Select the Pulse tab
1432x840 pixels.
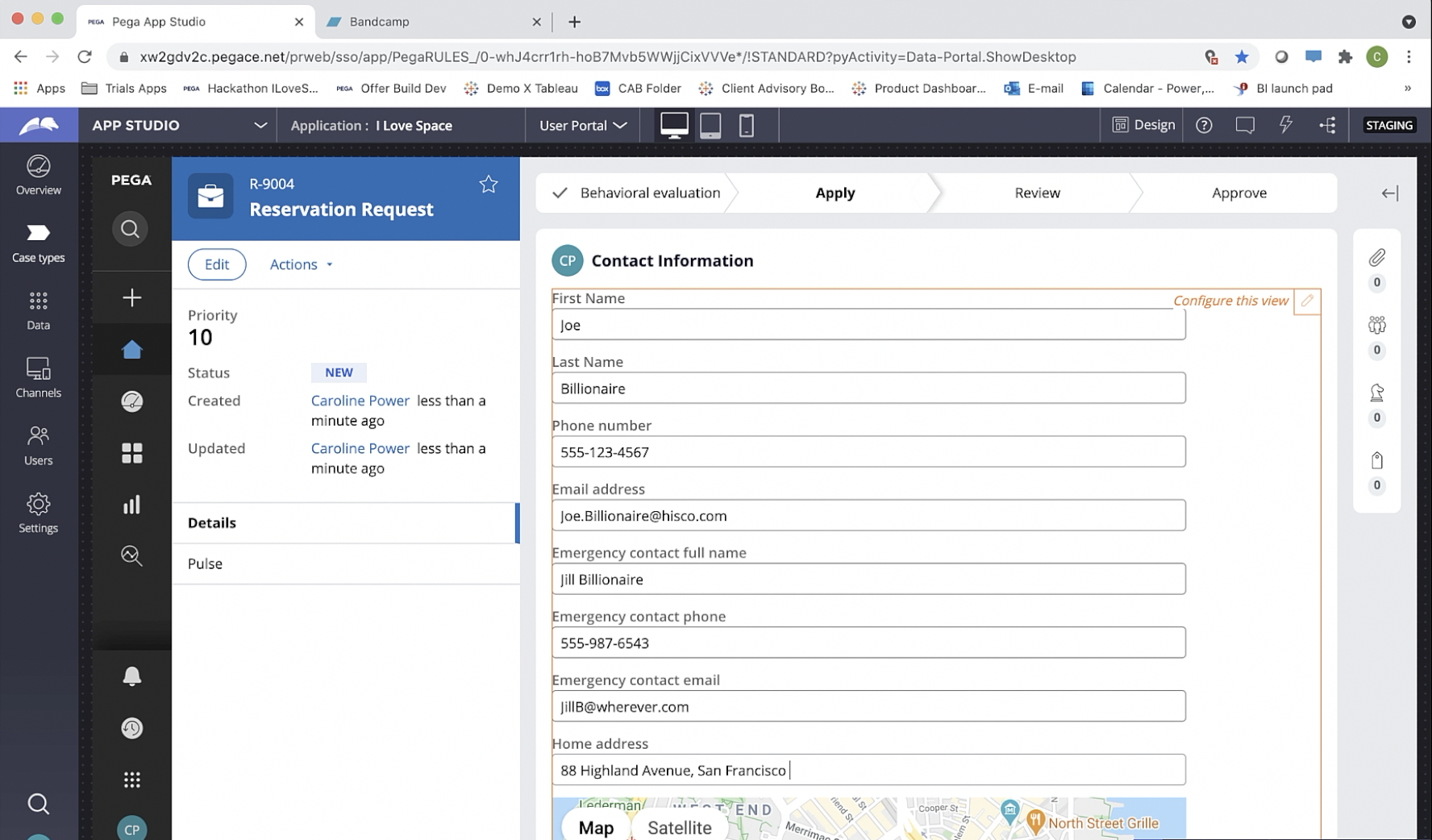[x=345, y=563]
